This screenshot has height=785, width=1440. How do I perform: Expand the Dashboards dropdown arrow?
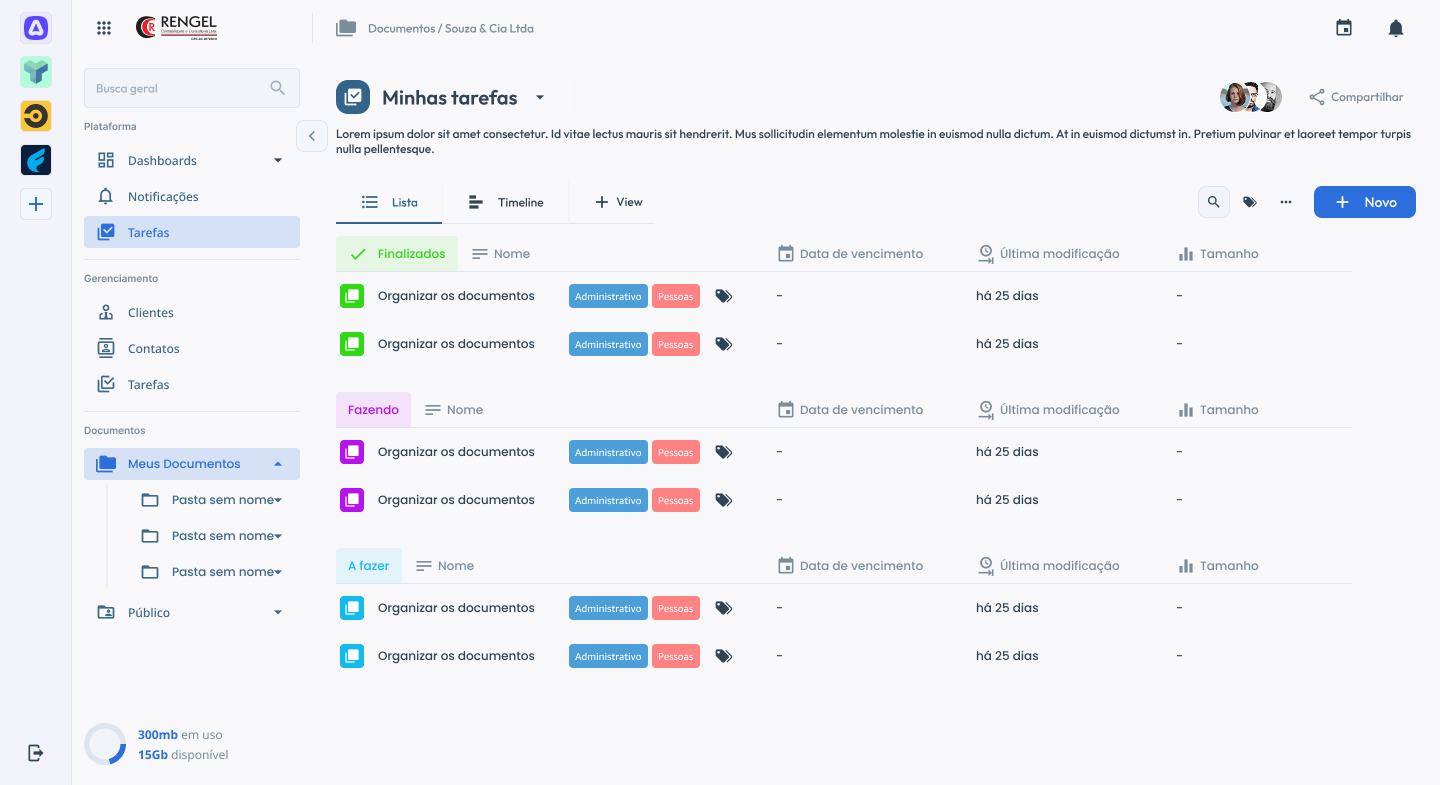point(278,161)
